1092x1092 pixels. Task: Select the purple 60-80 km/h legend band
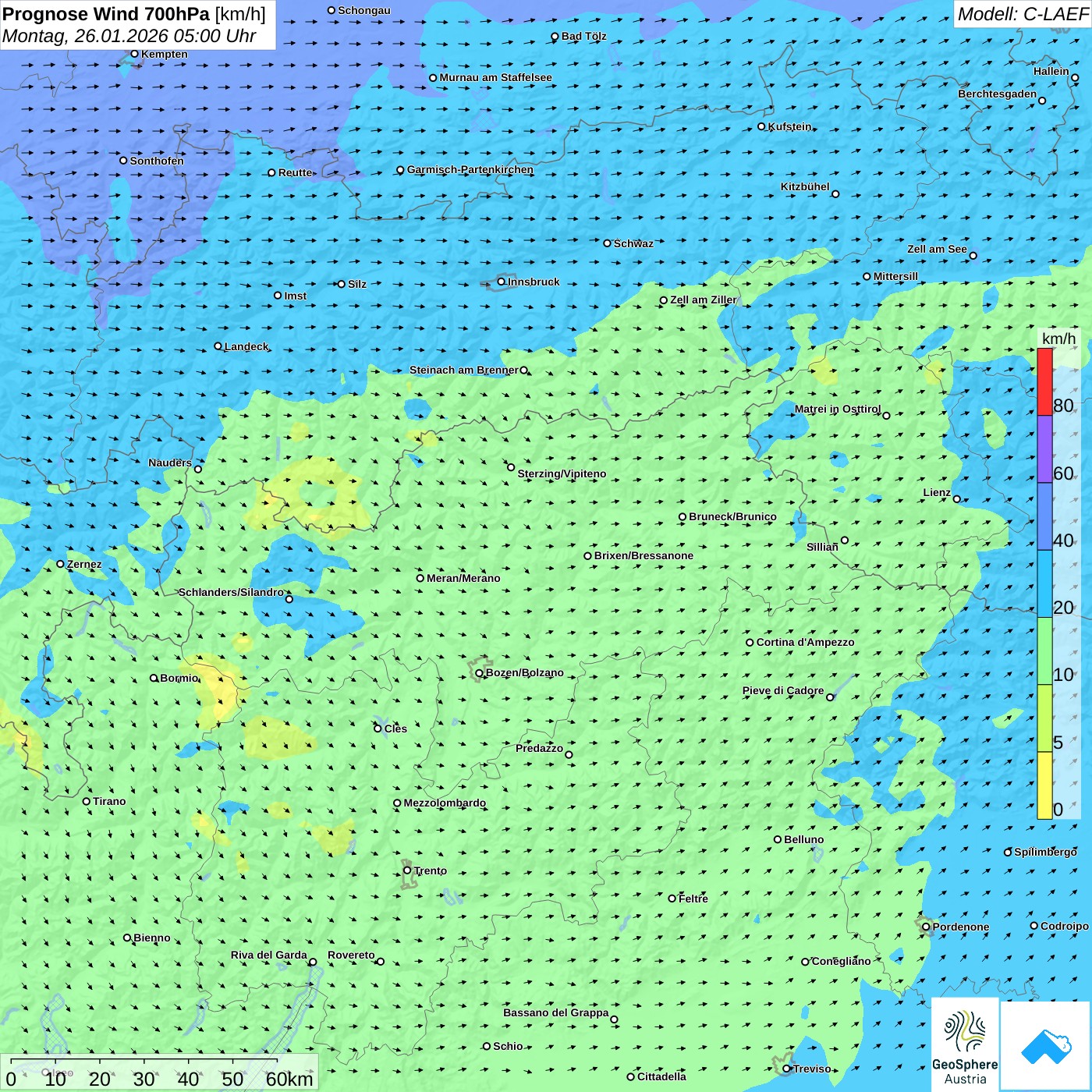(1044, 449)
